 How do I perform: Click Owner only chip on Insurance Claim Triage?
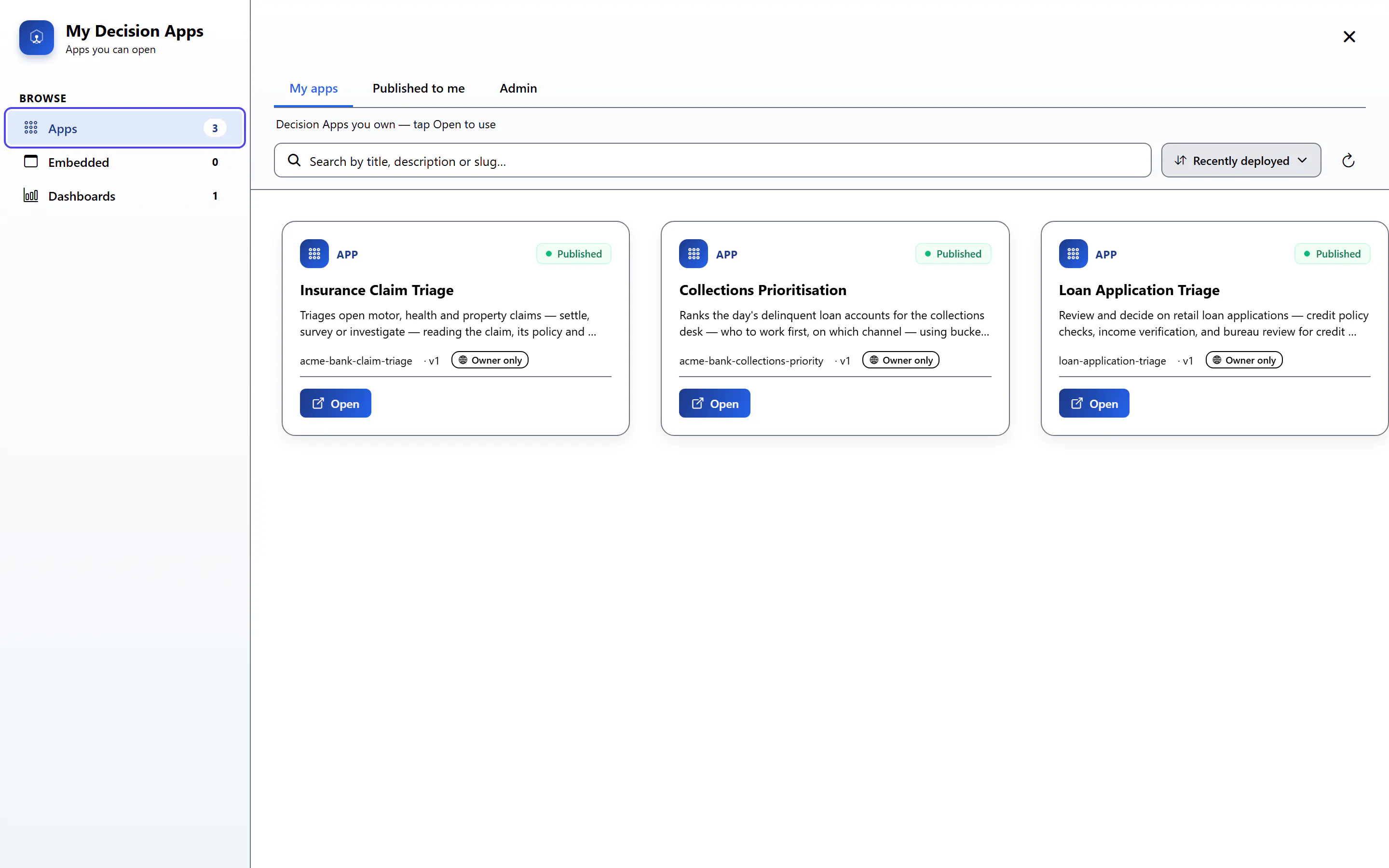pos(490,360)
